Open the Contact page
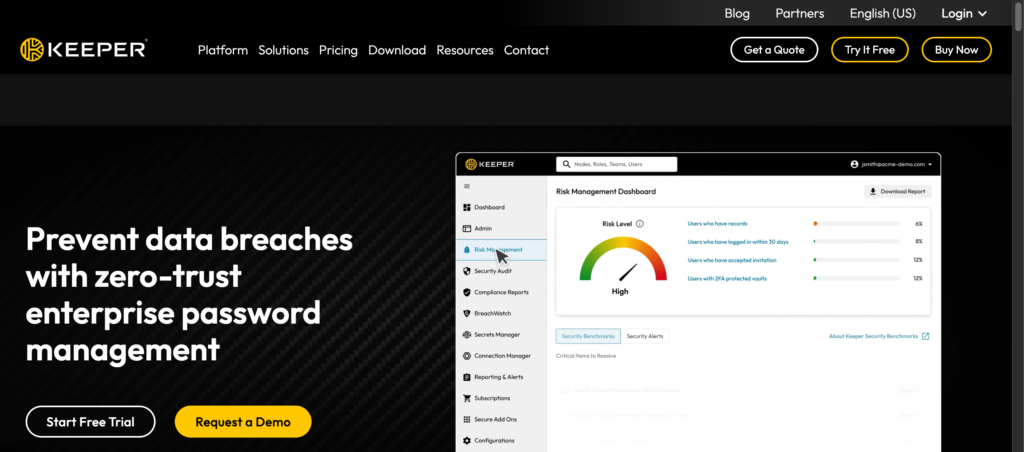Viewport: 1024px width, 452px height. pyautogui.click(x=526, y=50)
